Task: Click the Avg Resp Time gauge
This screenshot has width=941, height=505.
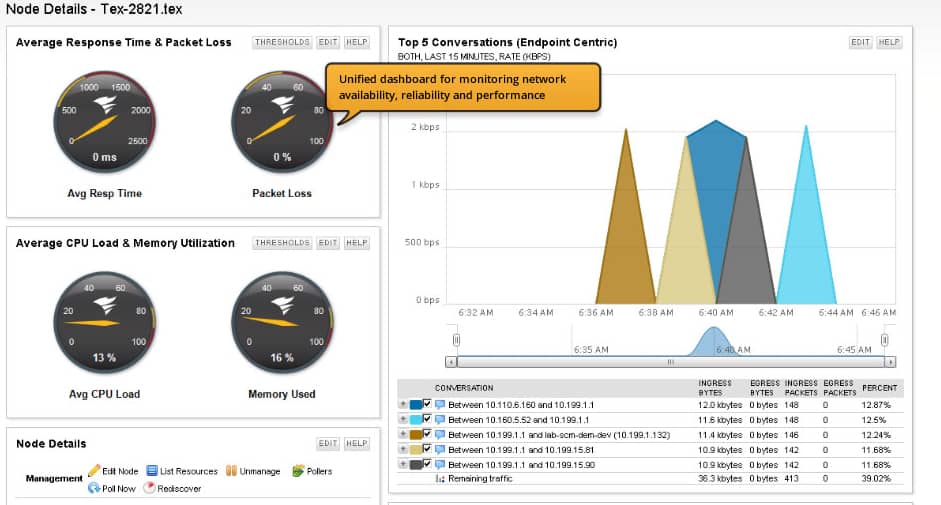Action: [104, 122]
